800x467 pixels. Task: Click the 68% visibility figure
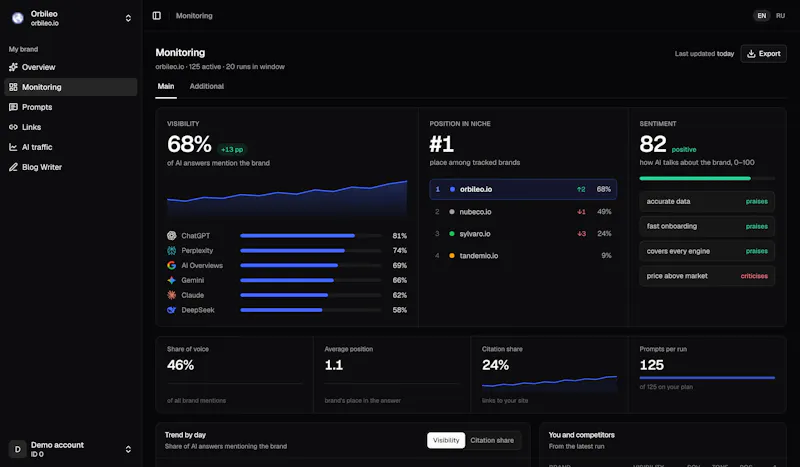click(189, 144)
